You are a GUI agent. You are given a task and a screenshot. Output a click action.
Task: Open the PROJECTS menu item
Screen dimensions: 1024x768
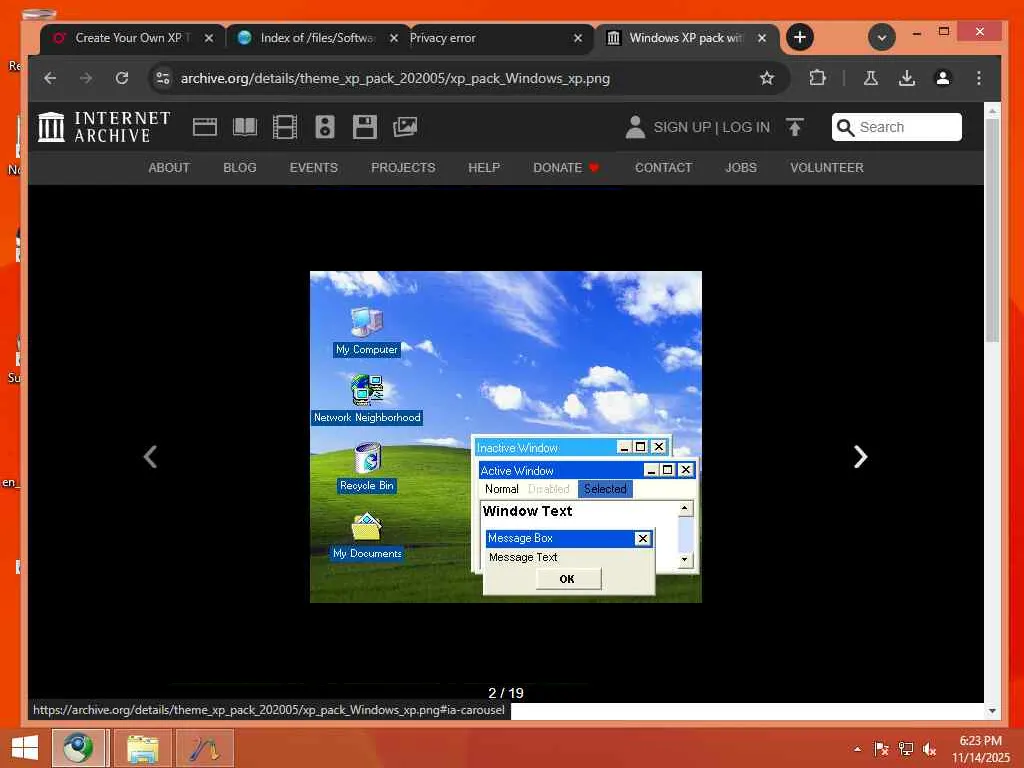[403, 168]
